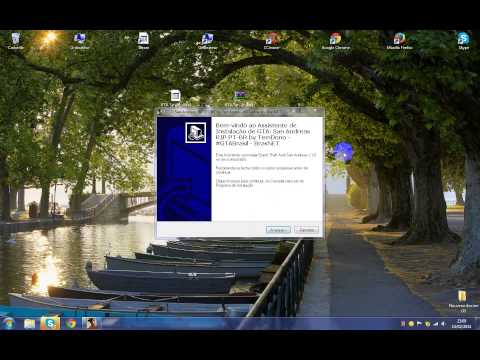
Task: Open the Action Center flag icon
Action: (x=419, y=324)
